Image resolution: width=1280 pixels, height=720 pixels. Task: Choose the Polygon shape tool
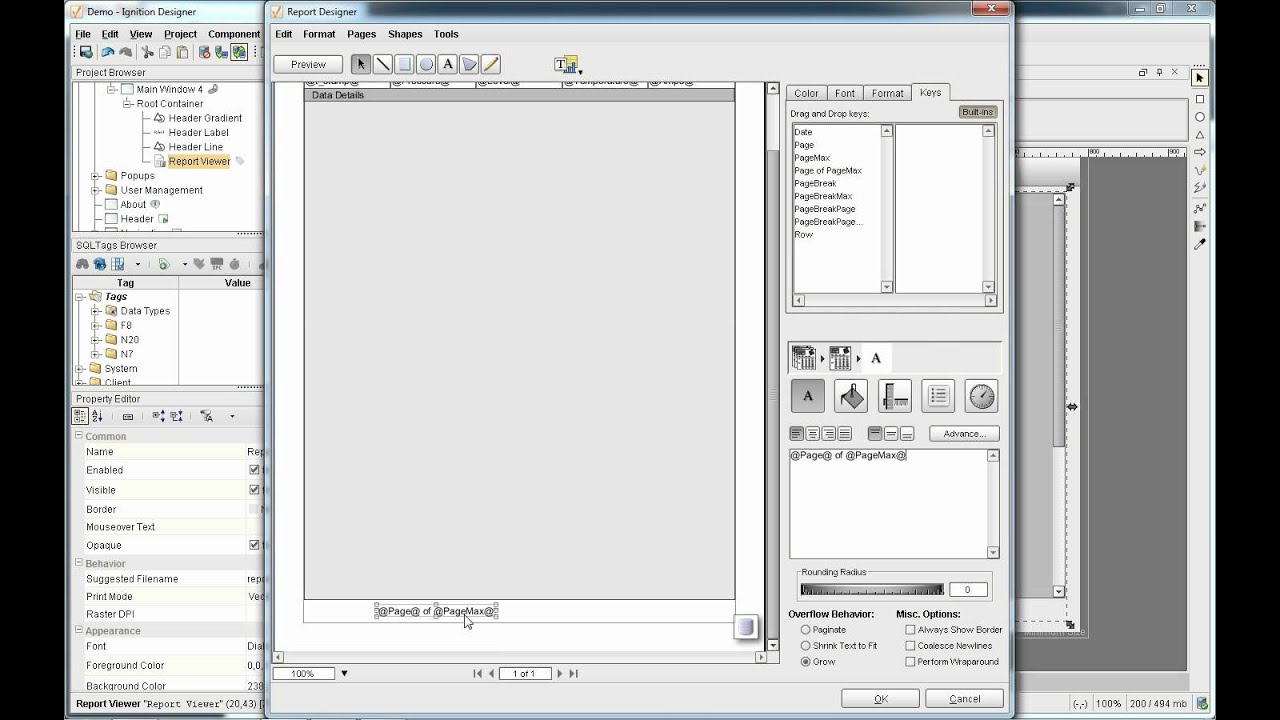pyautogui.click(x=469, y=64)
